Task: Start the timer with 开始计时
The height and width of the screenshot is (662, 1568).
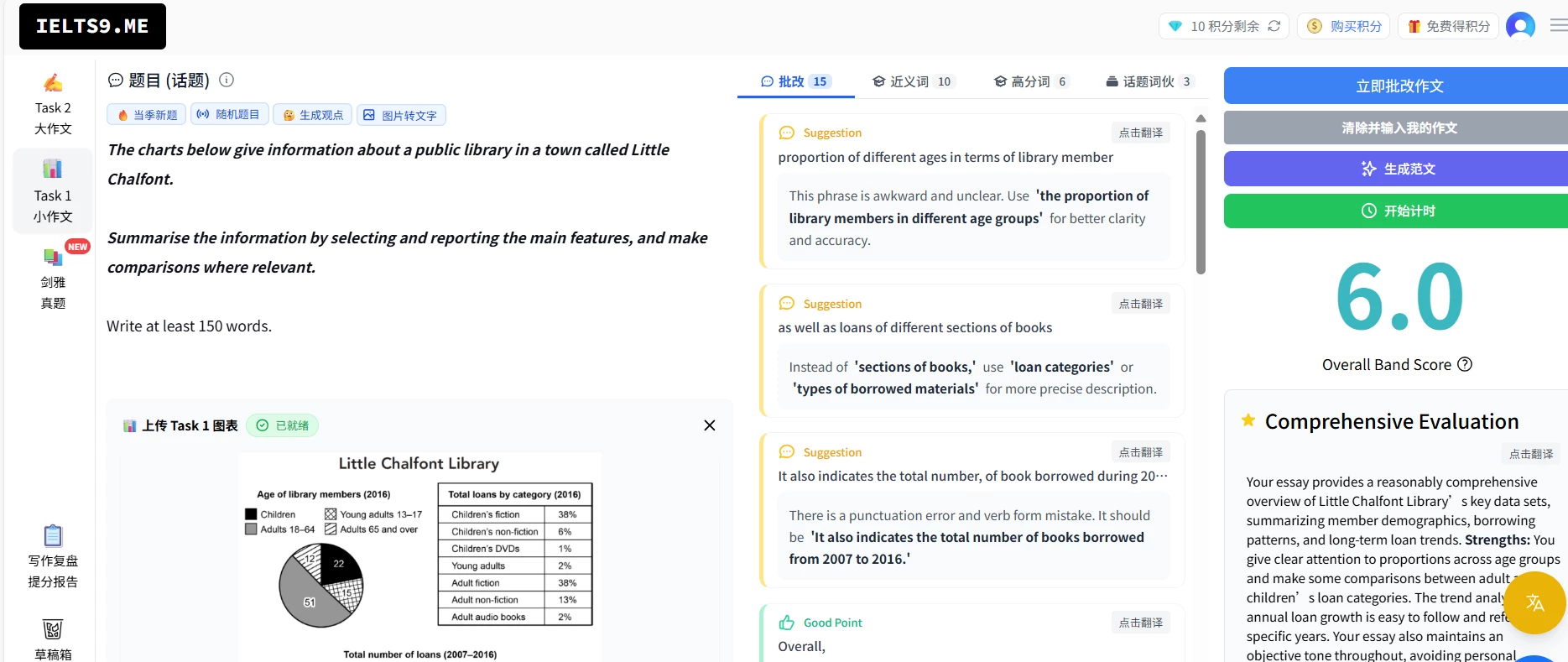Action: 1399,211
